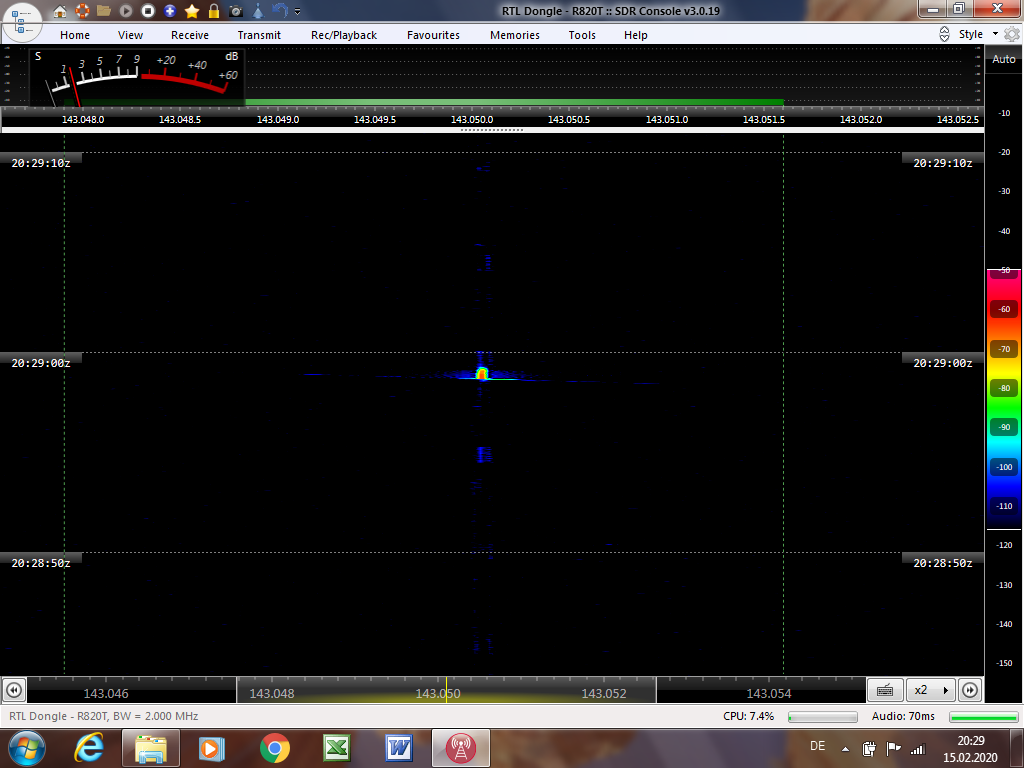Take a screenshot with the camera icon

click(x=236, y=11)
